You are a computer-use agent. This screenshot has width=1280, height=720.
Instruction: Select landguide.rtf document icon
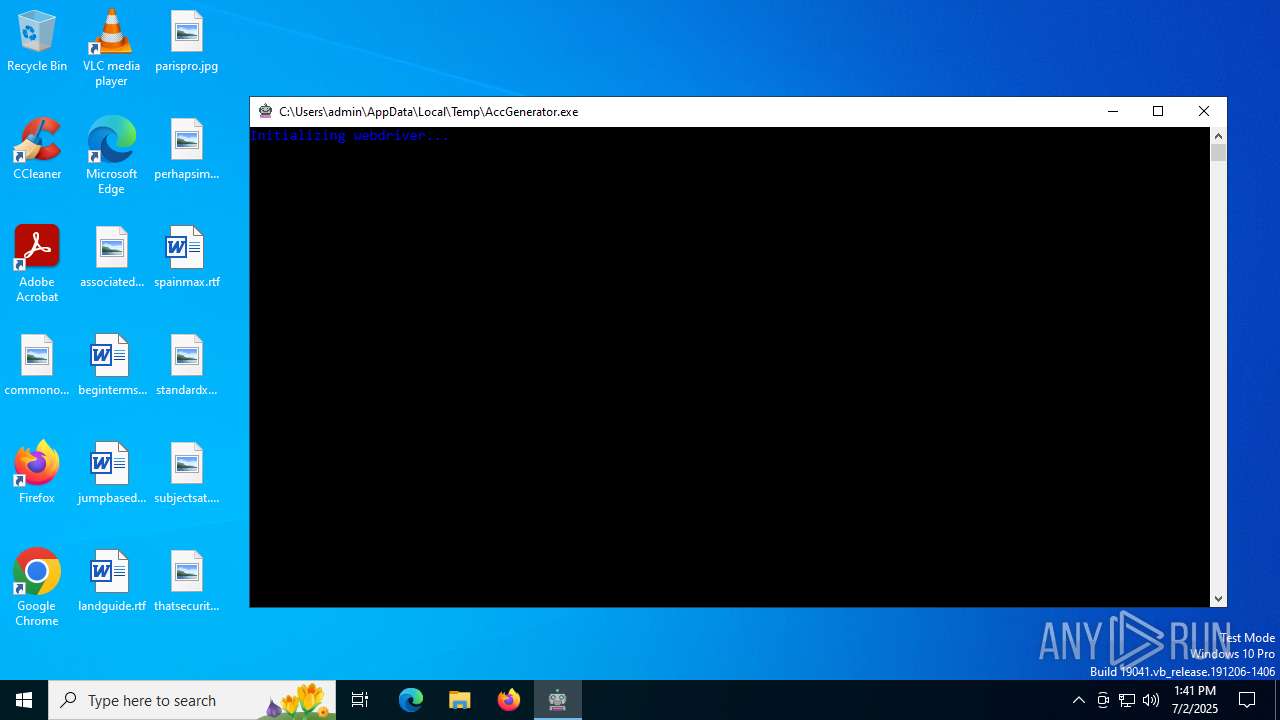coord(111,581)
